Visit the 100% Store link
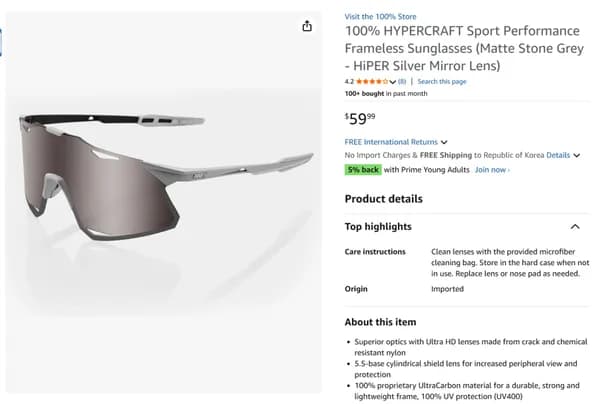 379,17
